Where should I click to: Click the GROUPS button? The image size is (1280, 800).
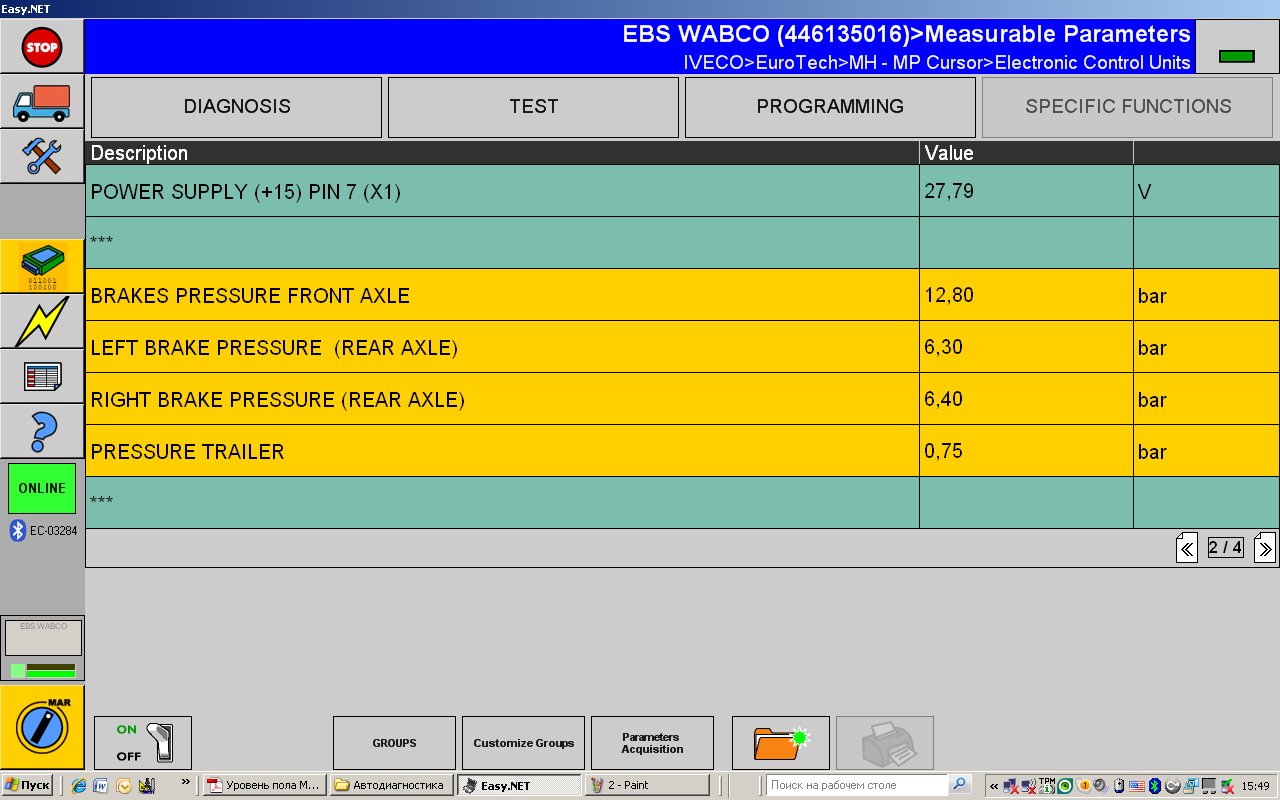pyautogui.click(x=394, y=743)
